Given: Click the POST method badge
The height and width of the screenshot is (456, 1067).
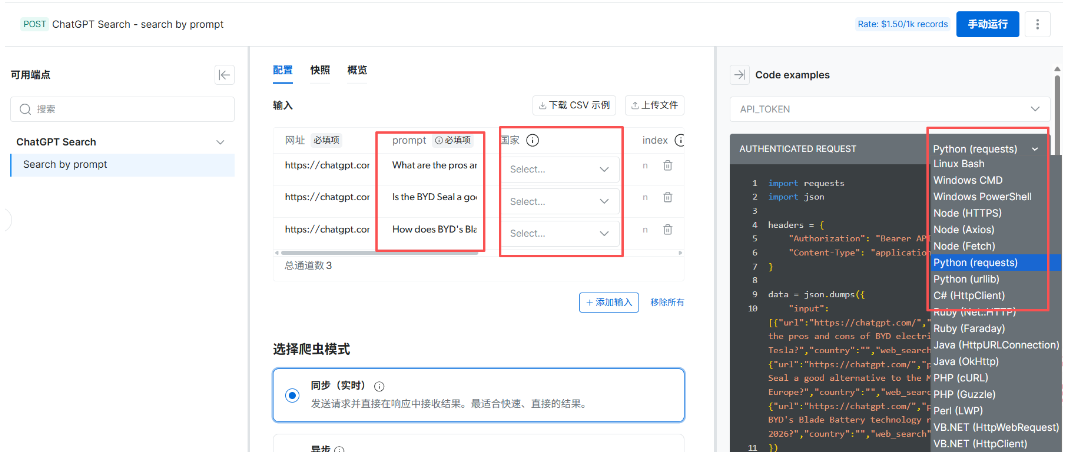Looking at the screenshot, I should [x=34, y=25].
